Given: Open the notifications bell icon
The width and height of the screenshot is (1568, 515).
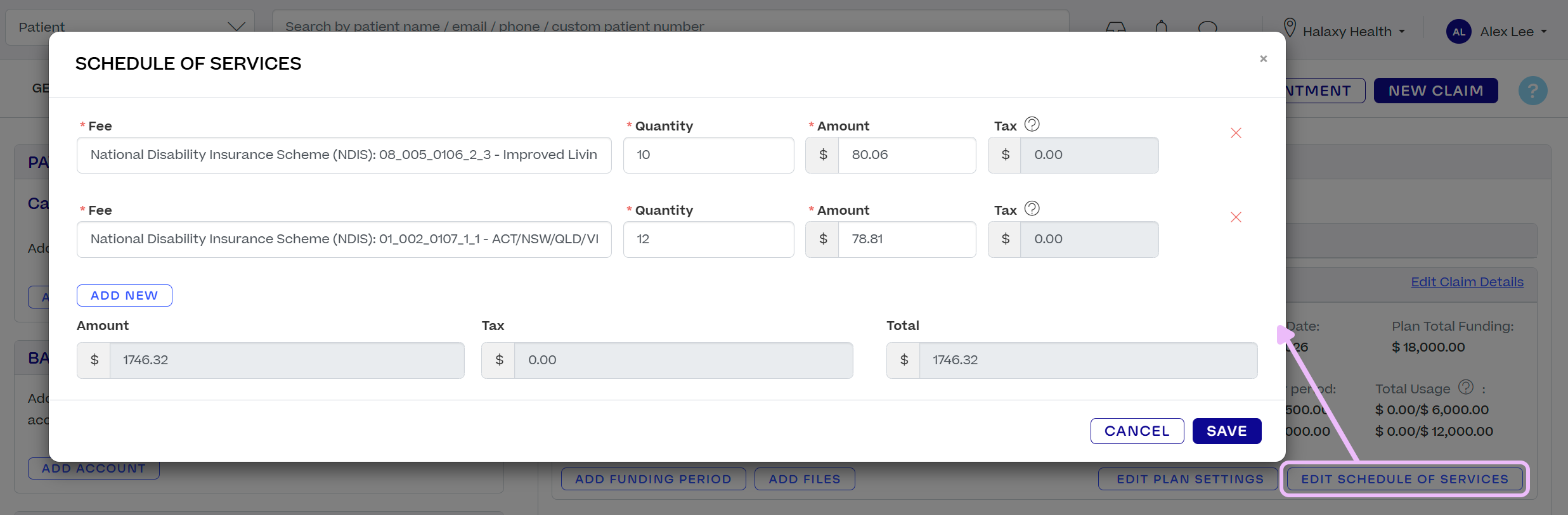Looking at the screenshot, I should click(1162, 27).
